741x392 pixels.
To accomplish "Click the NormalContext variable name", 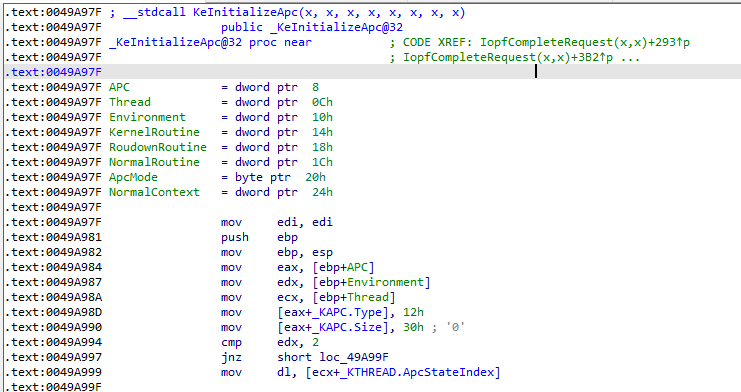I will pyautogui.click(x=155, y=192).
